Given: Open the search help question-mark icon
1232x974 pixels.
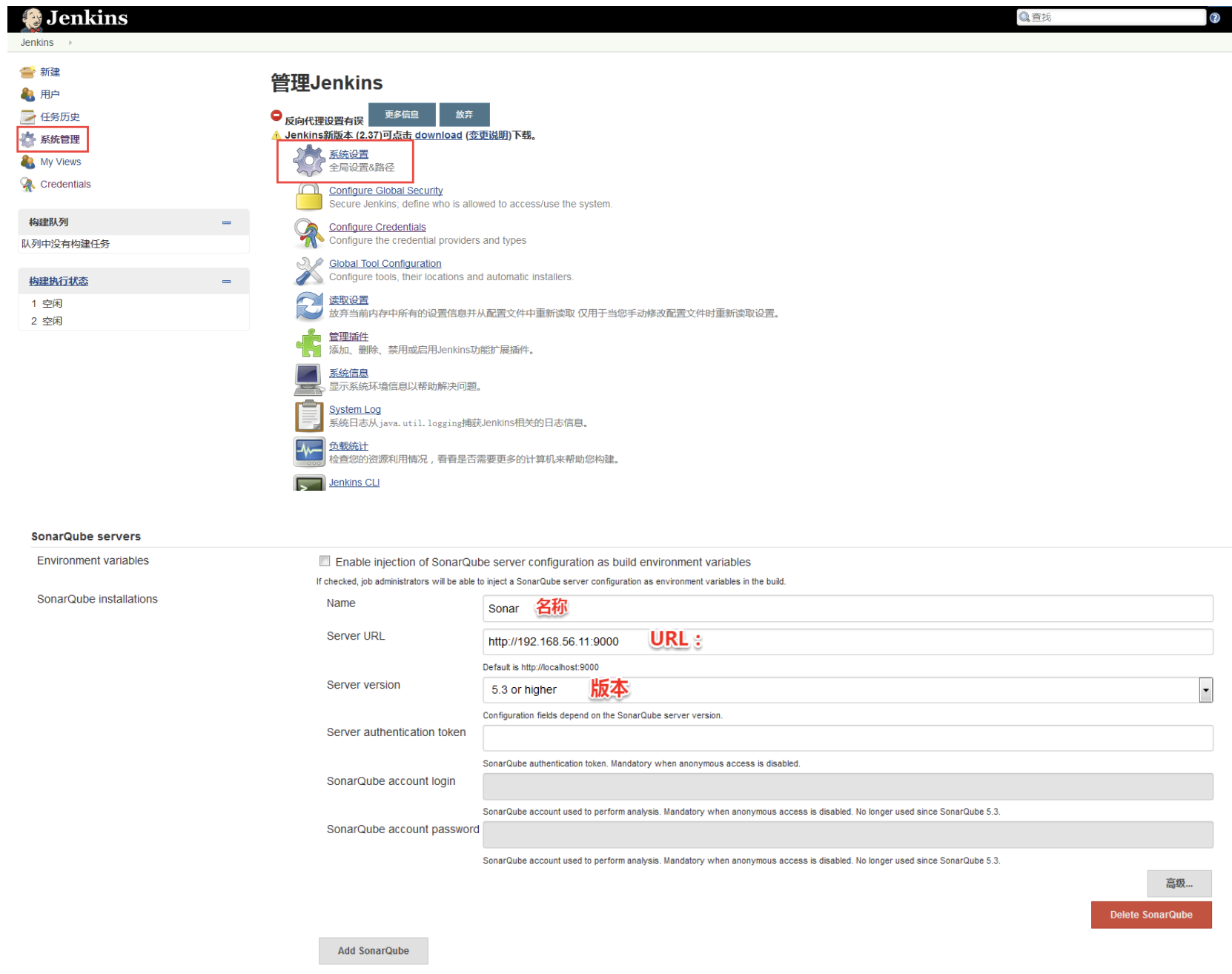Looking at the screenshot, I should pos(1214,18).
